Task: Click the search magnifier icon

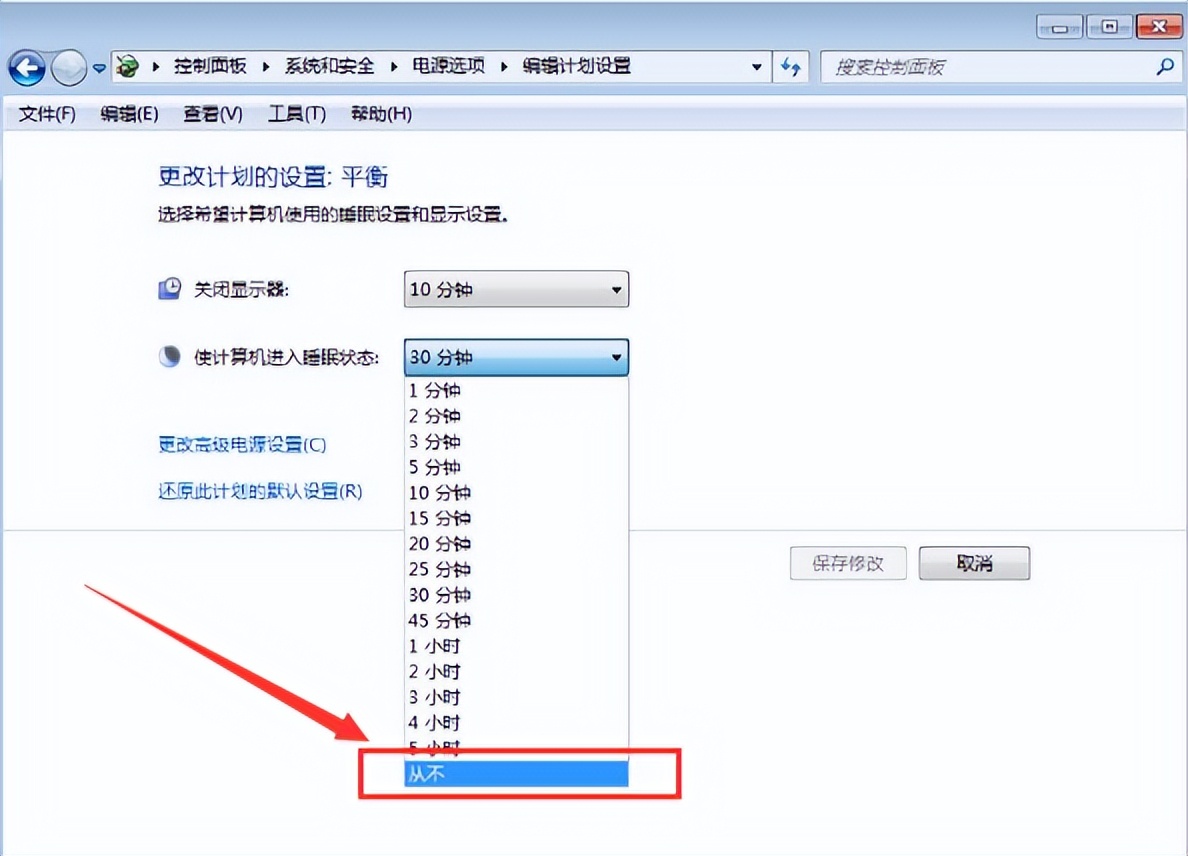Action: (x=1165, y=66)
